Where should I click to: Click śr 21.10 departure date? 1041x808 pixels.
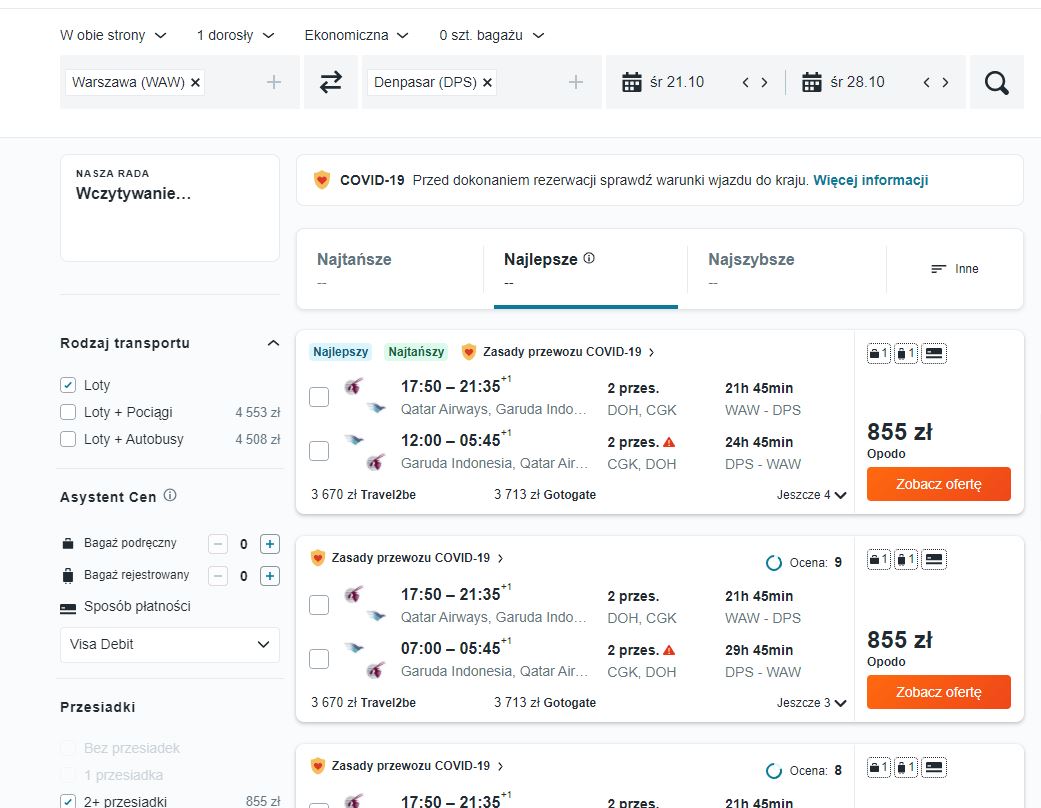click(677, 82)
